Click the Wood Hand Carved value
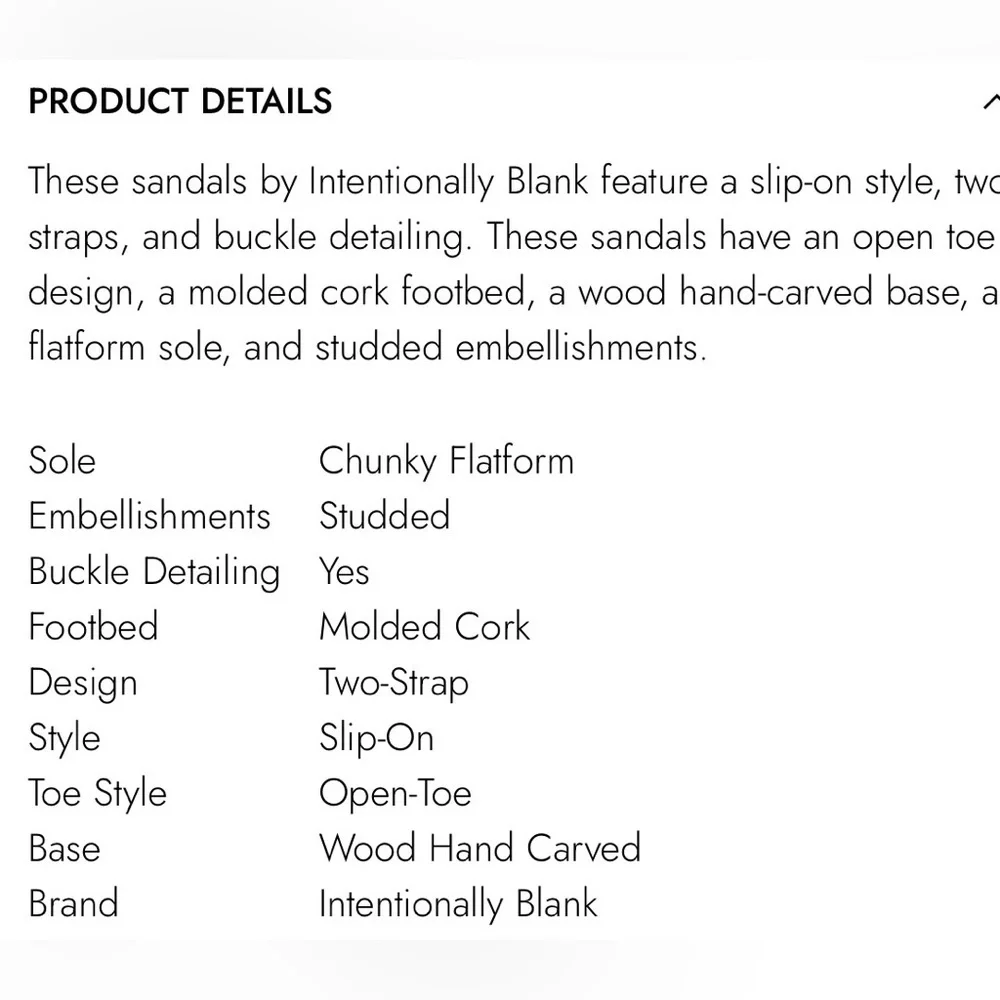The image size is (1000, 1000). coord(480,848)
